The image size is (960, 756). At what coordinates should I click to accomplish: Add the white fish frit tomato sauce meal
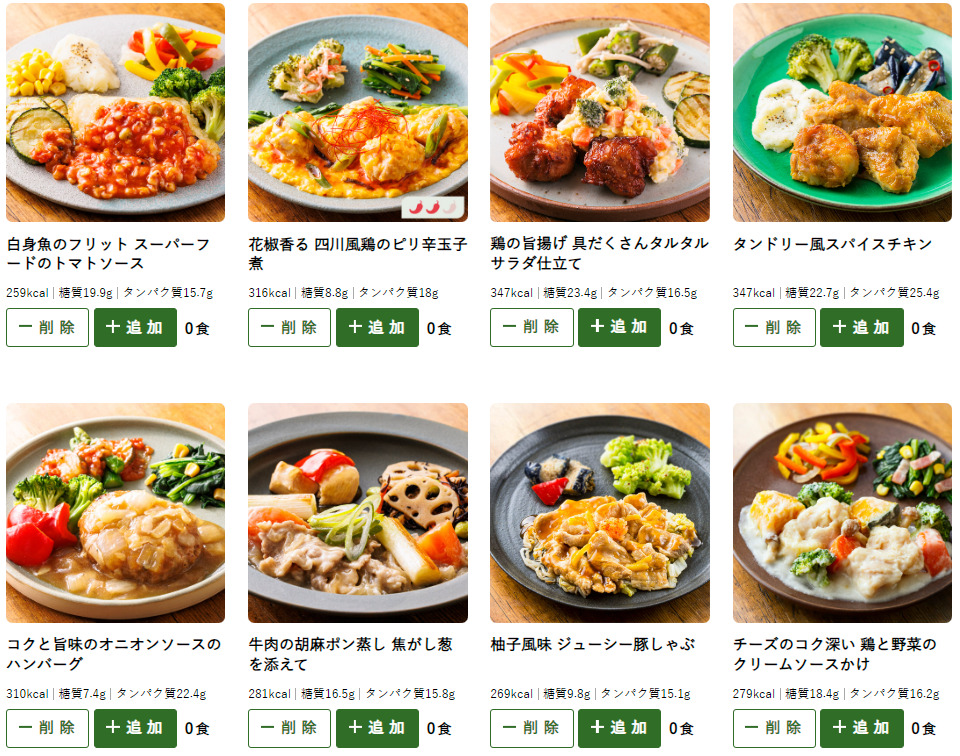click(135, 327)
